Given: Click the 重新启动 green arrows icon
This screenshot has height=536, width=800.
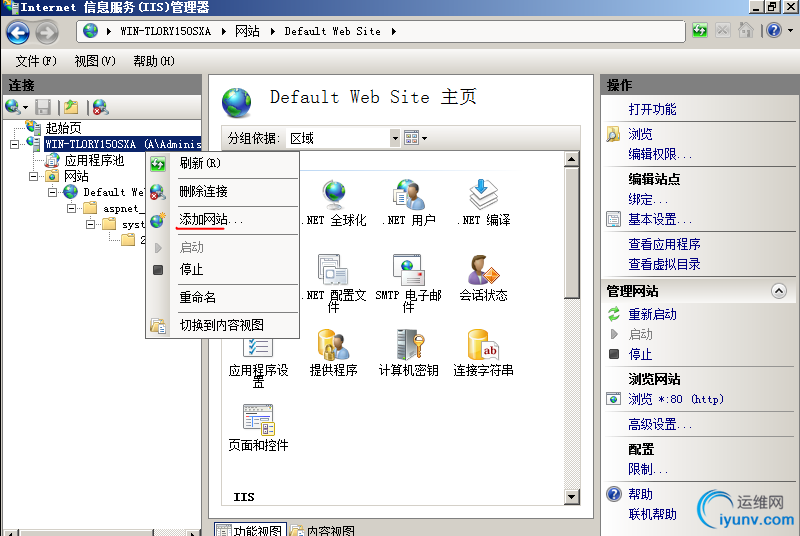Looking at the screenshot, I should click(x=614, y=314).
